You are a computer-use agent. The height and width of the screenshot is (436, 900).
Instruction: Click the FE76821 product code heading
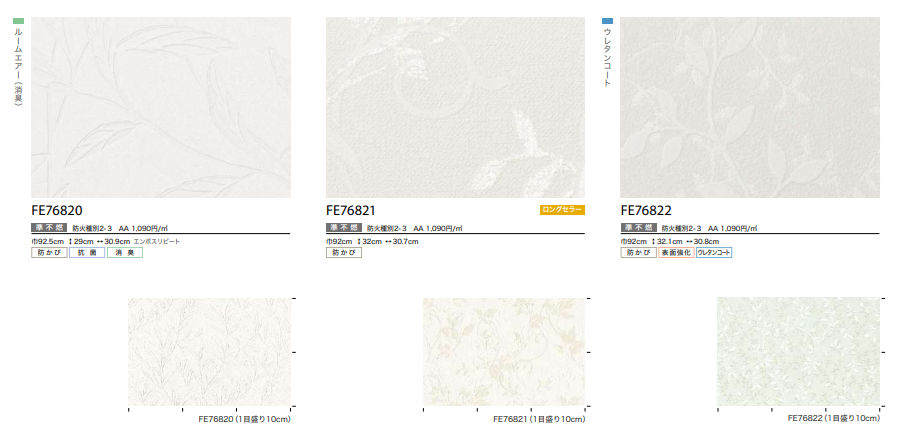(351, 210)
